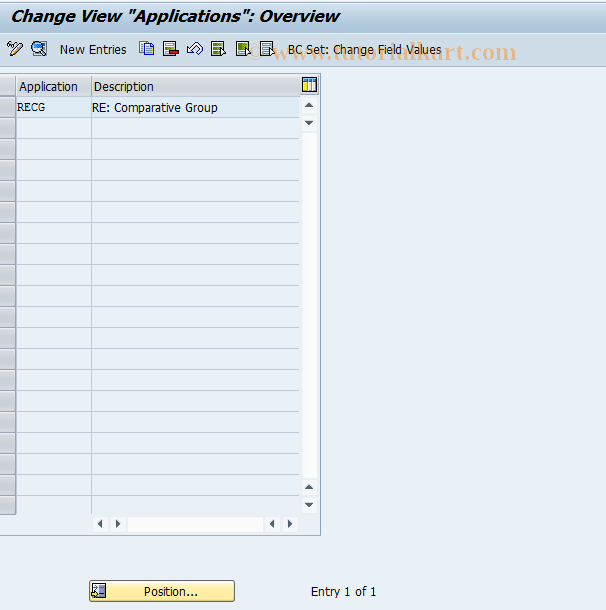Open BC Set: Change Field Values
The image size is (606, 610).
click(364, 50)
